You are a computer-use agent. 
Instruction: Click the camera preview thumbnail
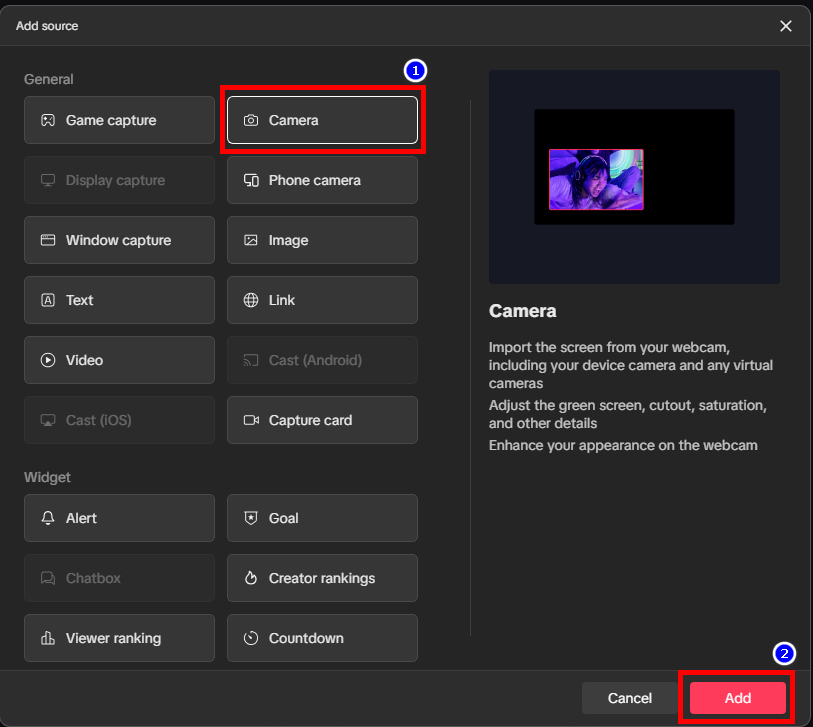pos(596,180)
